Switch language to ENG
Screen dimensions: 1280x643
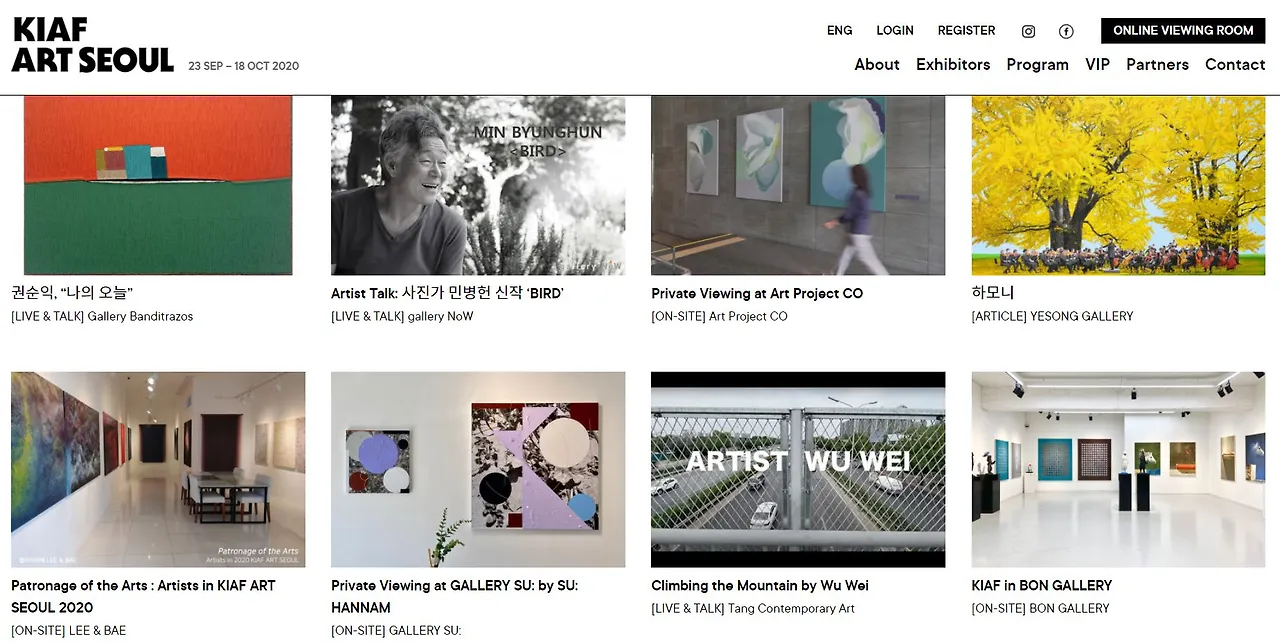[x=840, y=30]
